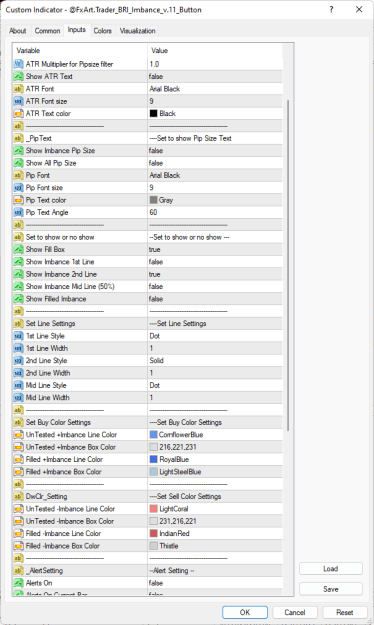The height and width of the screenshot is (625, 374).
Task: Click the string icon next to _PipText
Action: (x=18, y=138)
